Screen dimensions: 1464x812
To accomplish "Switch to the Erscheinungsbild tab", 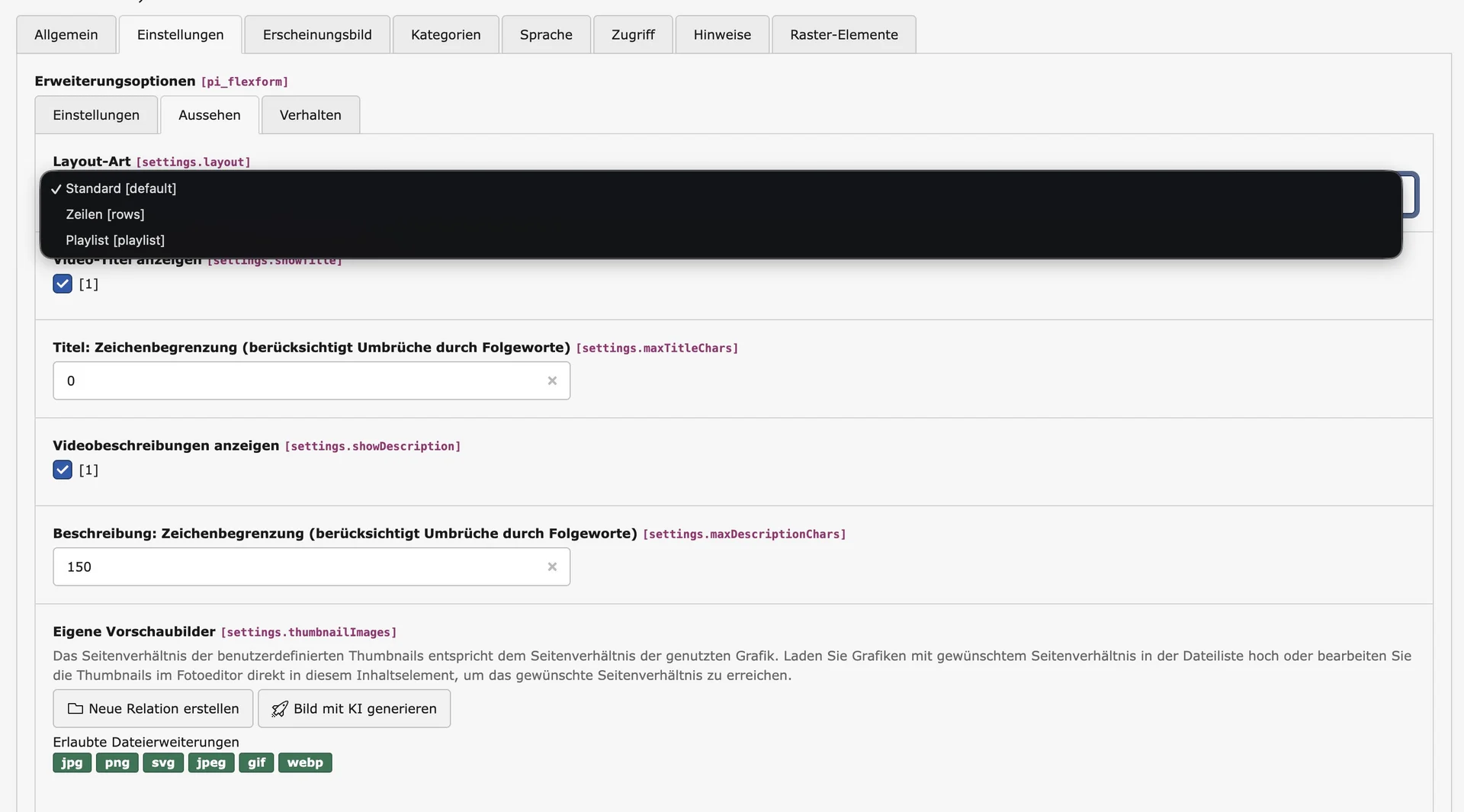I will point(316,34).
